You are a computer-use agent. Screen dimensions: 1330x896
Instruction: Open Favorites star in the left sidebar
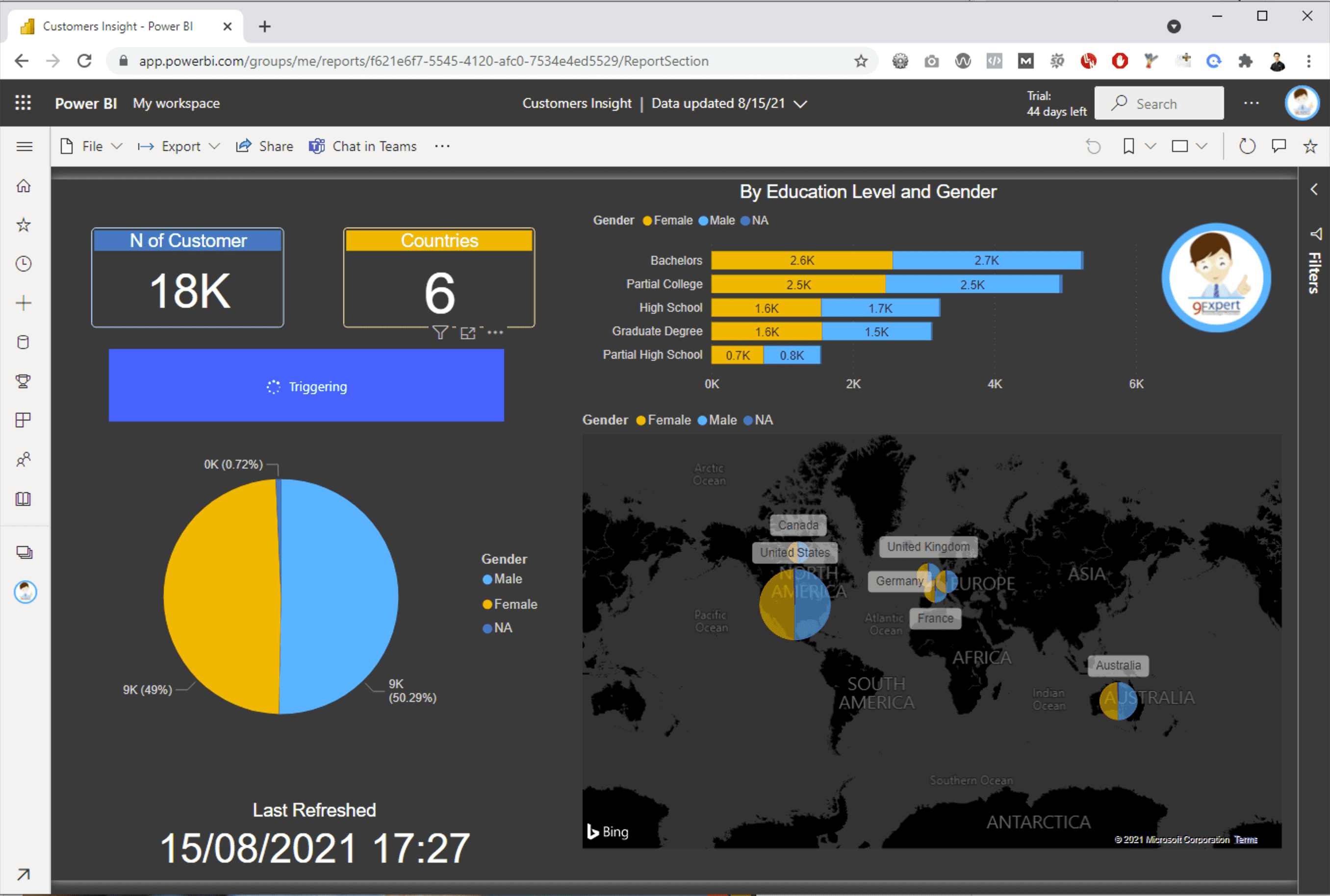click(24, 225)
